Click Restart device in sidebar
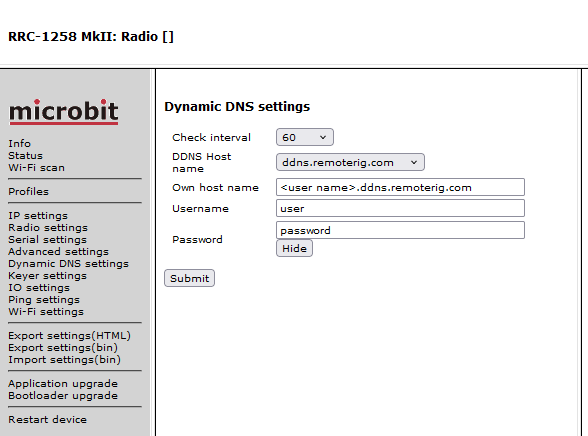Image resolution: width=588 pixels, height=436 pixels. click(x=47, y=420)
